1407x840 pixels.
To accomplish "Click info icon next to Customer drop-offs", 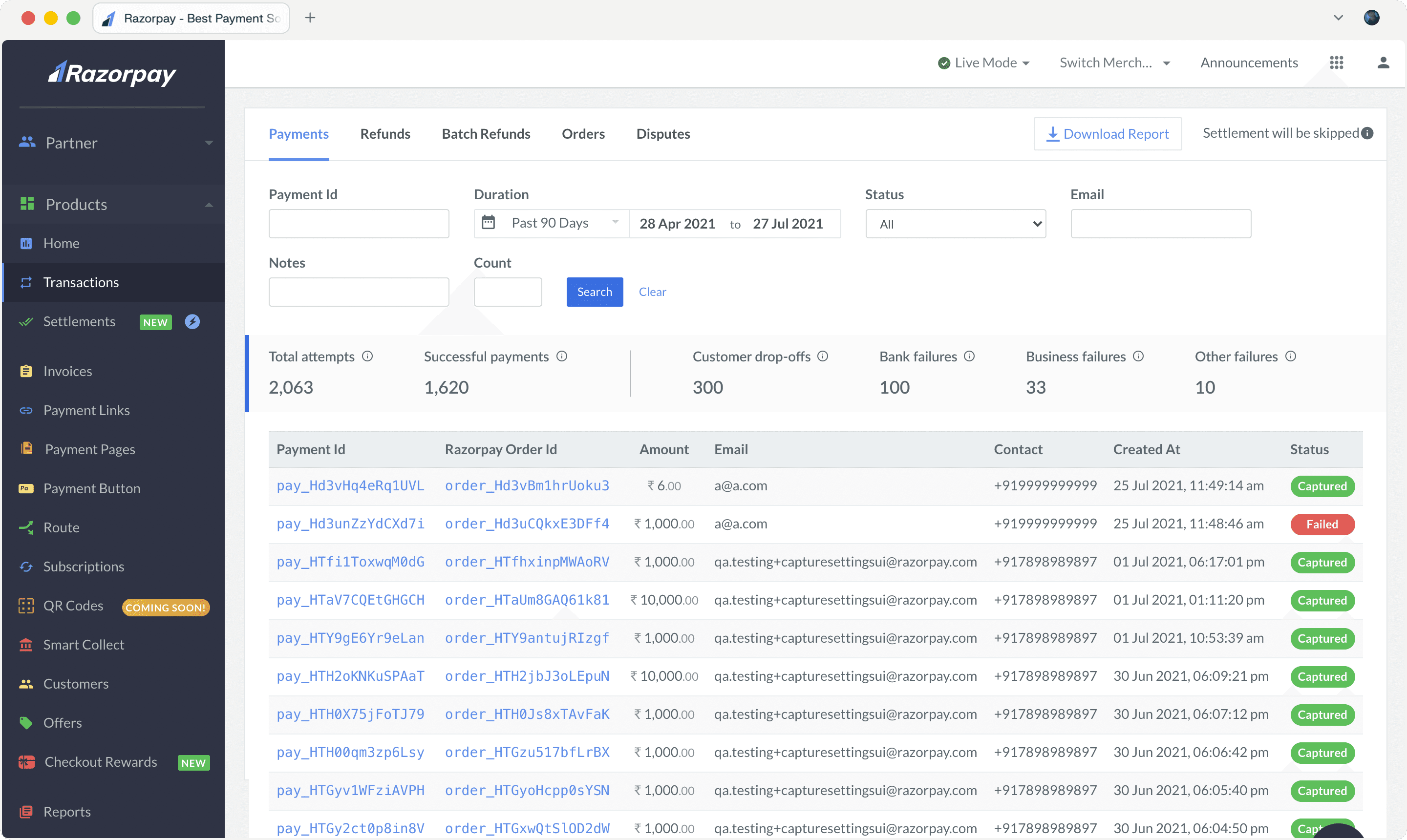I will coord(823,356).
